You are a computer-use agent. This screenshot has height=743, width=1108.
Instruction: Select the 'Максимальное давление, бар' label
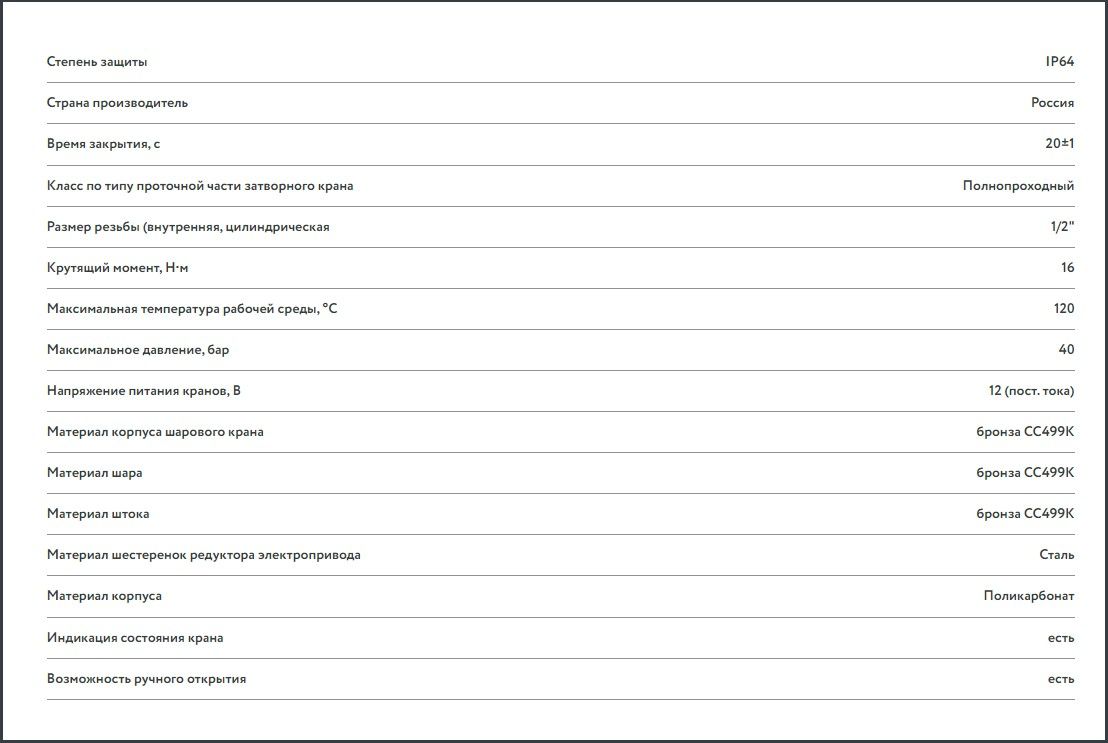coord(131,350)
